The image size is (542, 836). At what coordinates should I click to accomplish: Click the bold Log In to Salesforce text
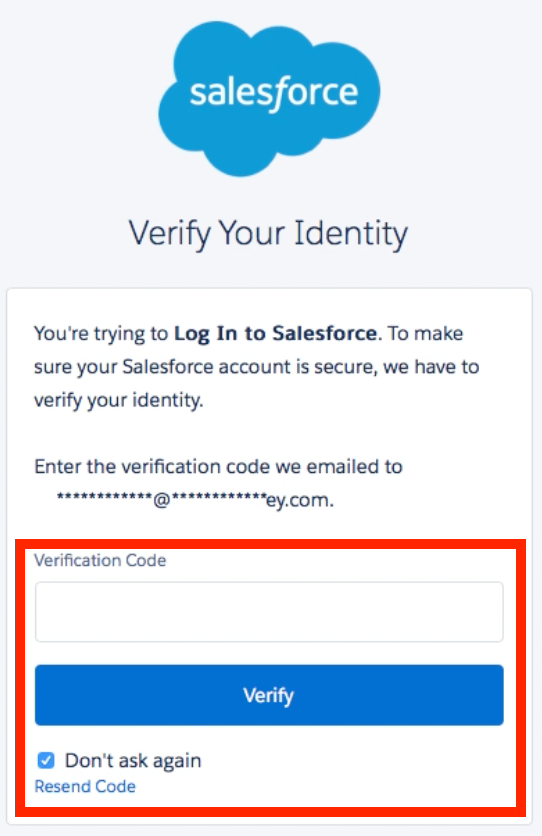point(276,333)
